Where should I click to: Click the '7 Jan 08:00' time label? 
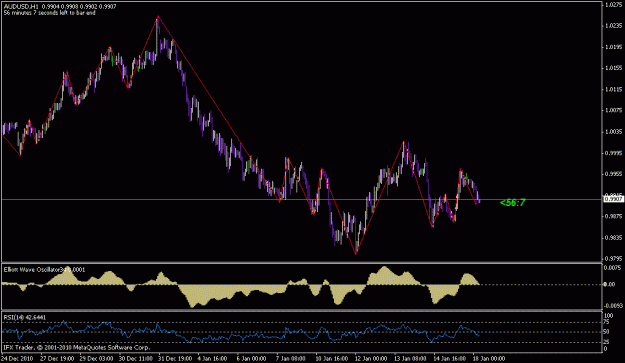tap(291, 359)
